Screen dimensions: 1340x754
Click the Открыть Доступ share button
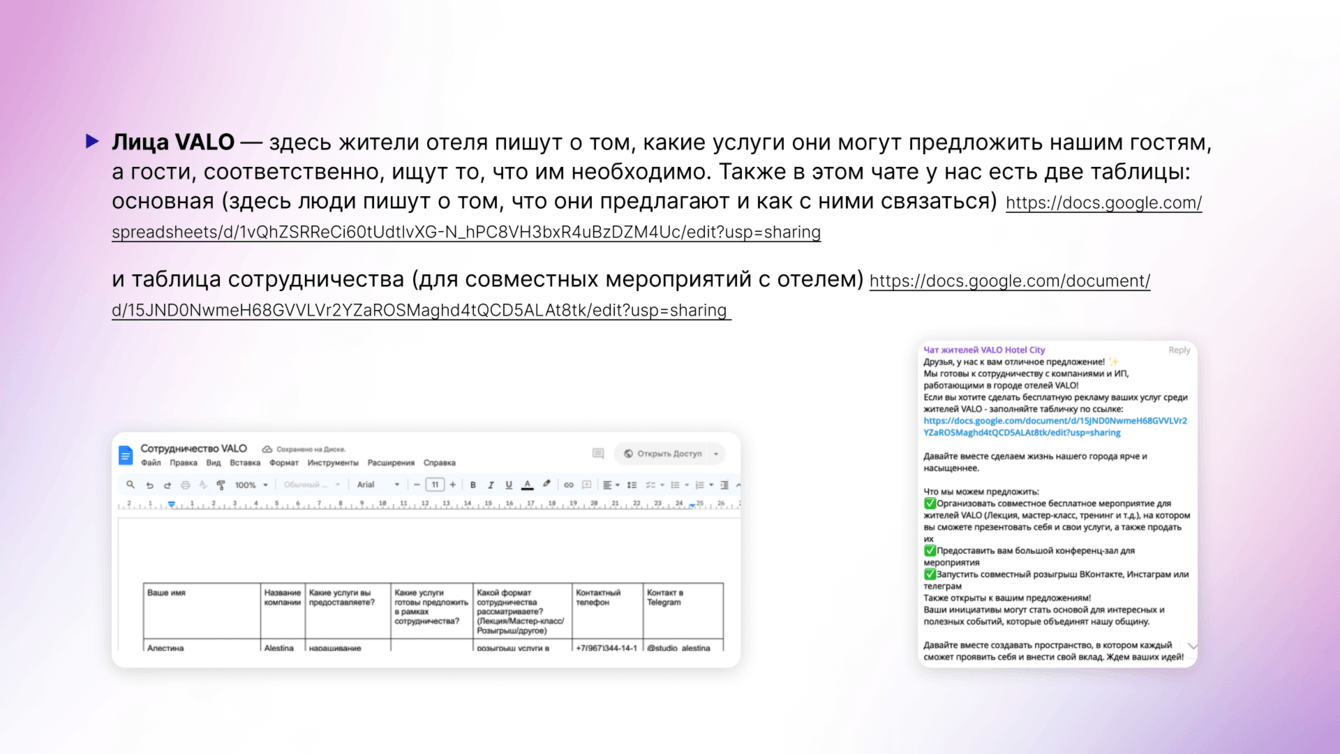point(663,454)
